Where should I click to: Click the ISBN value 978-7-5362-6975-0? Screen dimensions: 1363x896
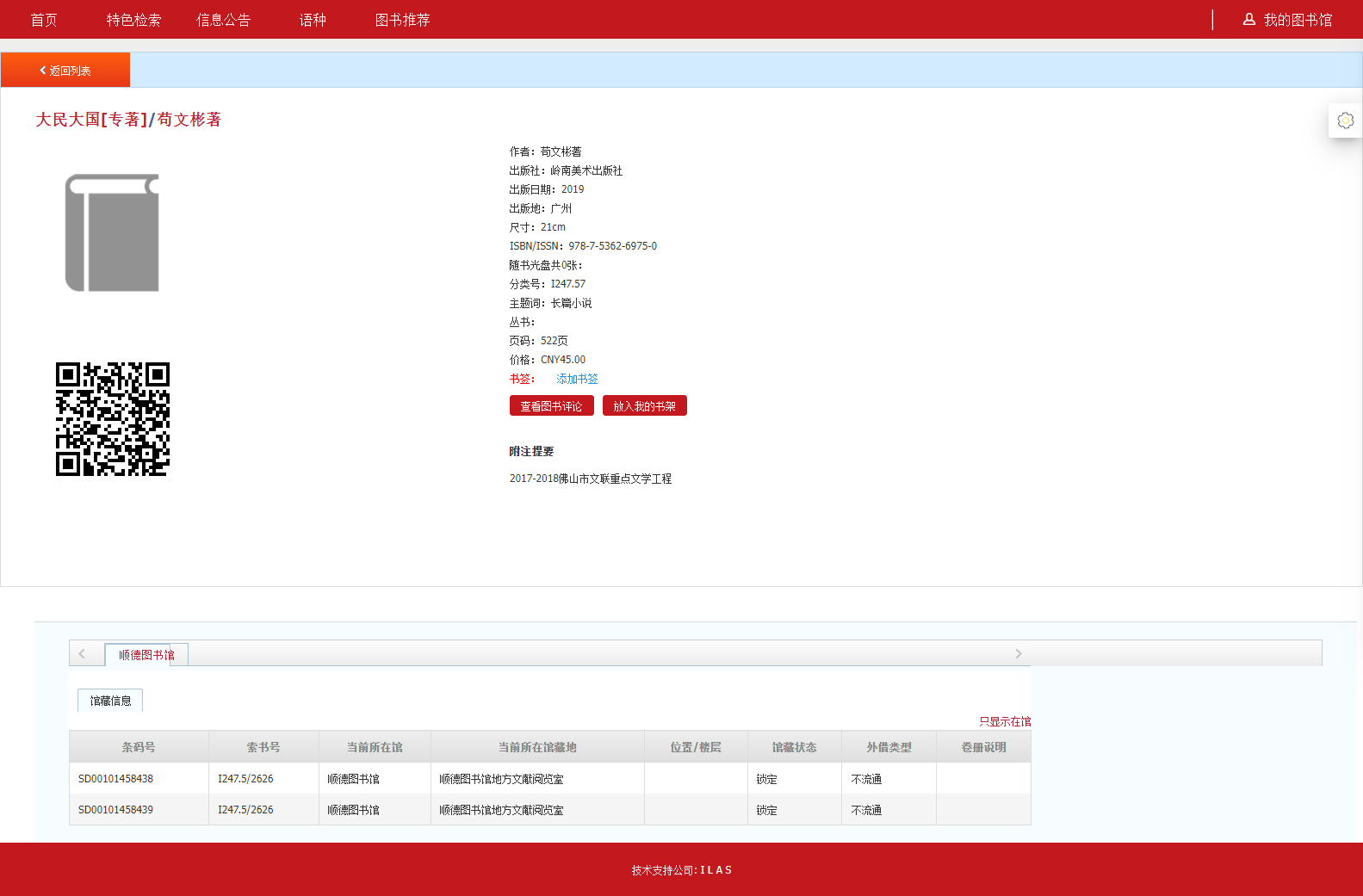coord(612,246)
